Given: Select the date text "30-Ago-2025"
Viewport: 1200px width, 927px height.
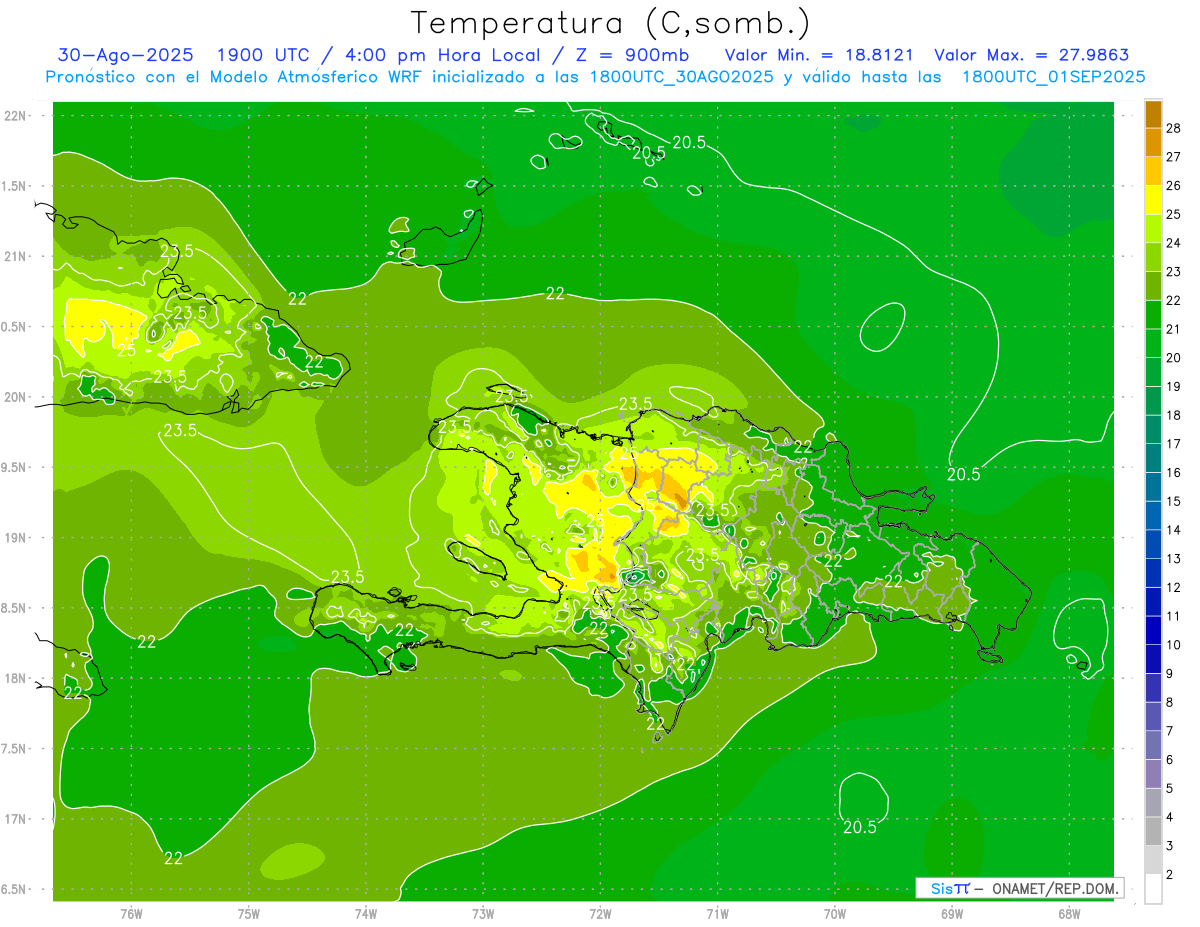Looking at the screenshot, I should tap(125, 55).
